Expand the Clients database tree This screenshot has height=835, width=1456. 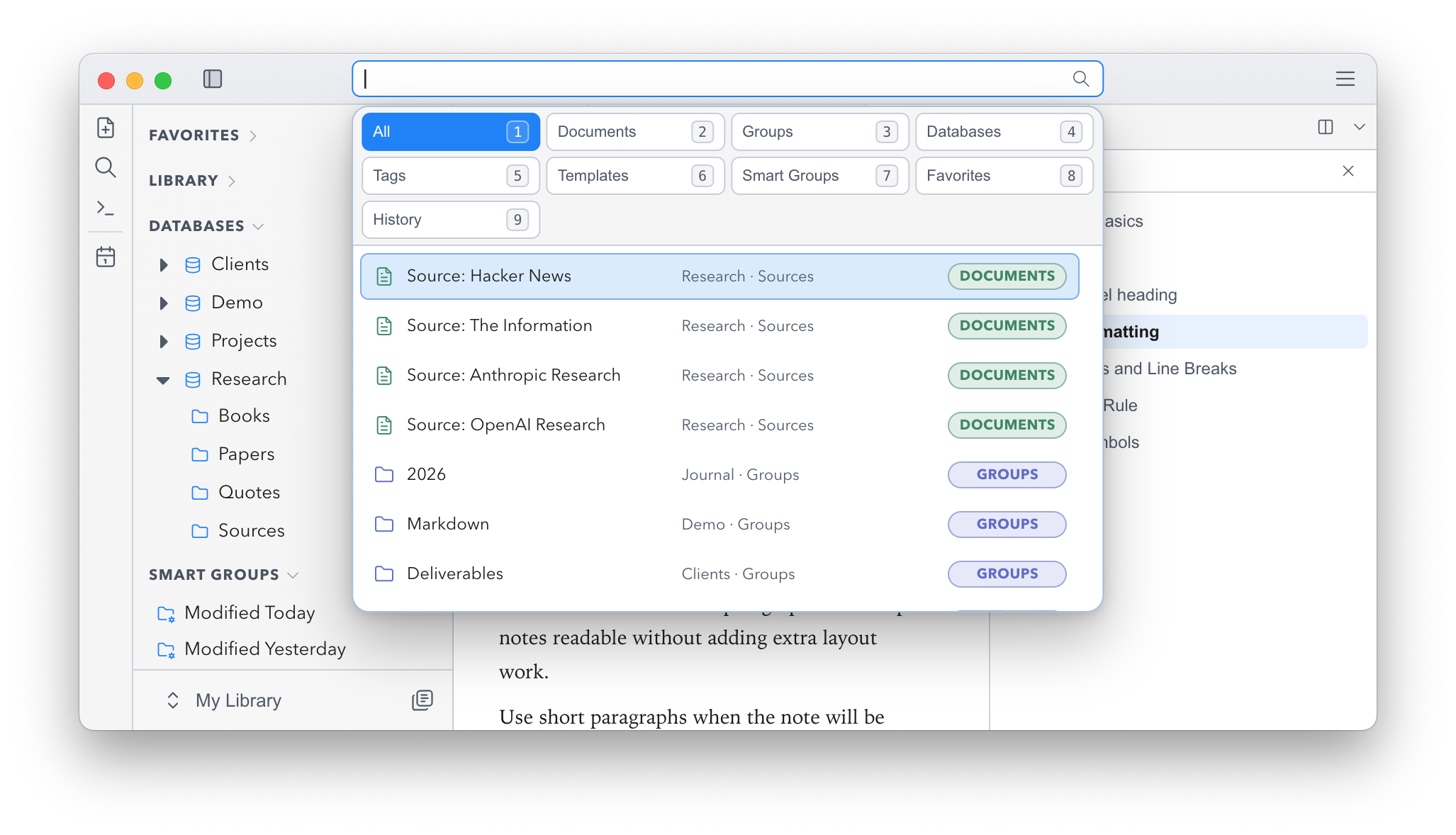point(164,265)
